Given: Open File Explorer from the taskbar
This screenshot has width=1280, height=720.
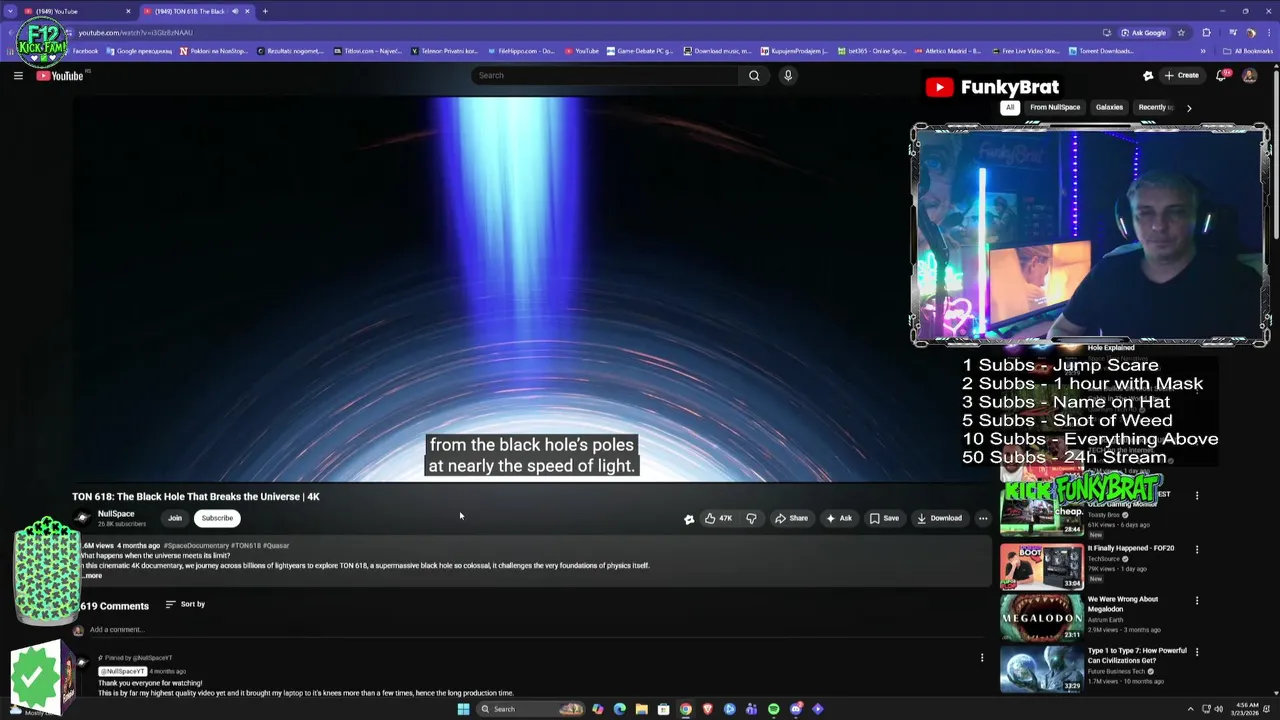Looking at the screenshot, I should coord(642,709).
